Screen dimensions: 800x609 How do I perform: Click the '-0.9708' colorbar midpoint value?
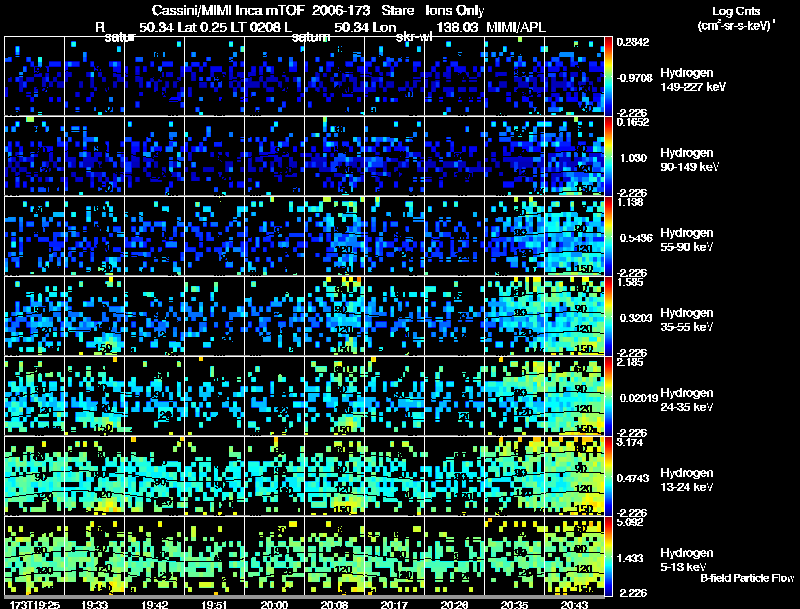pos(634,78)
